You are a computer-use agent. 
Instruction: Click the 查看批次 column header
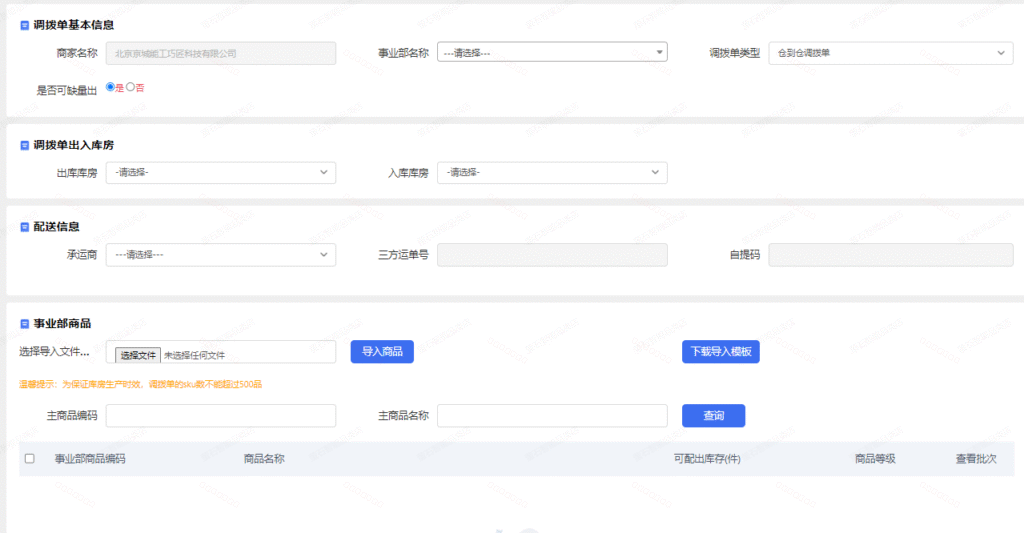point(976,459)
